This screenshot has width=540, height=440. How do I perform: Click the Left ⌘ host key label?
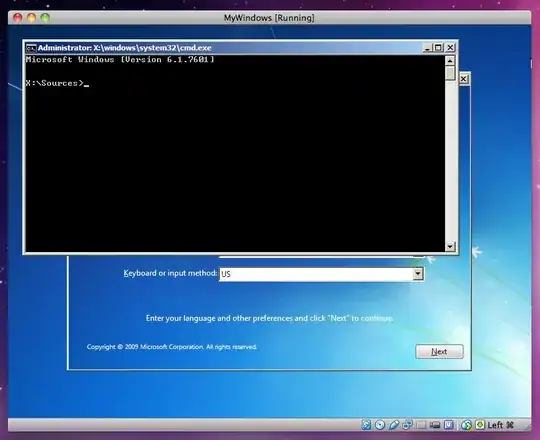click(500, 425)
